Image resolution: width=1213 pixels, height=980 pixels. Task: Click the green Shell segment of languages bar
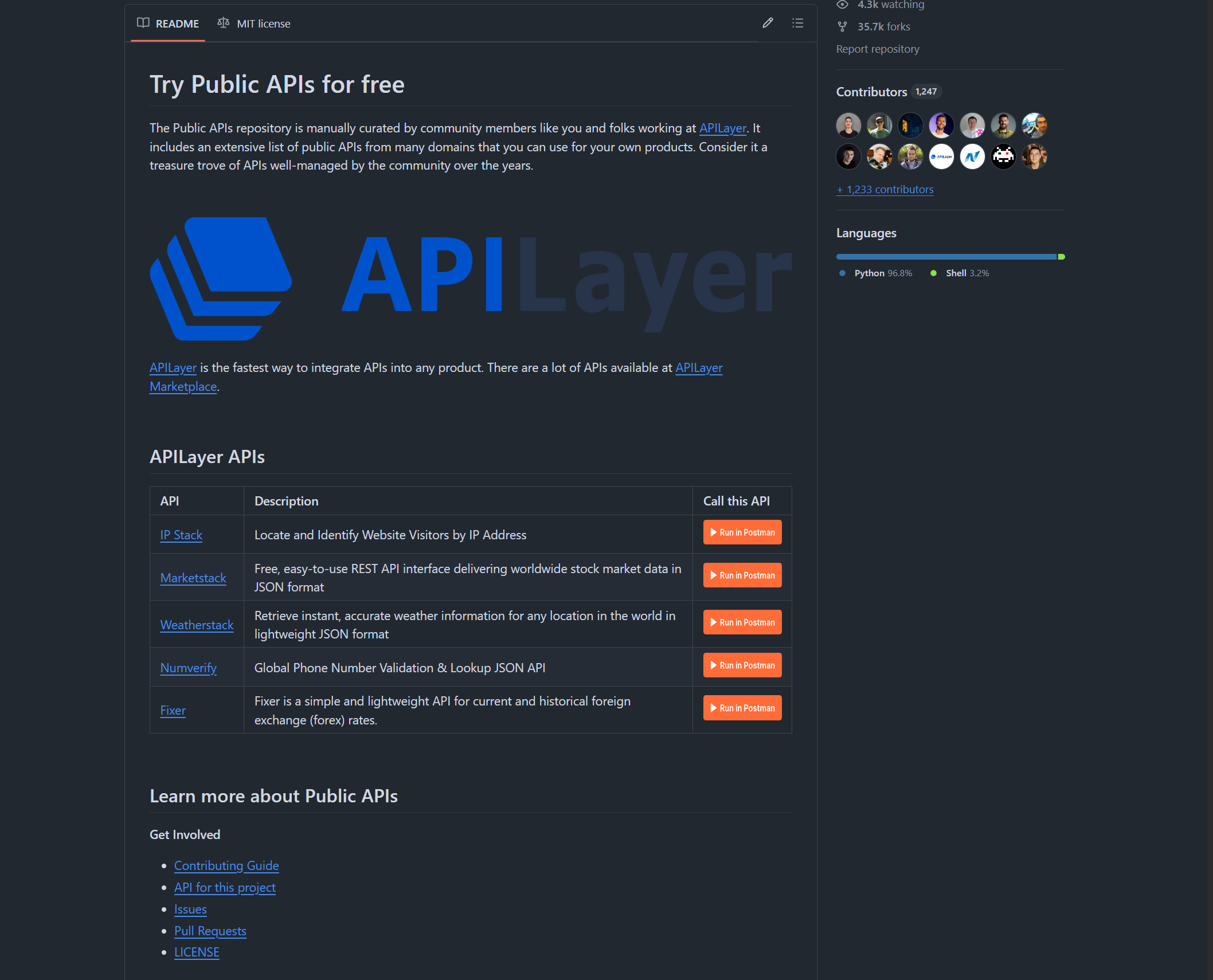[1062, 257]
